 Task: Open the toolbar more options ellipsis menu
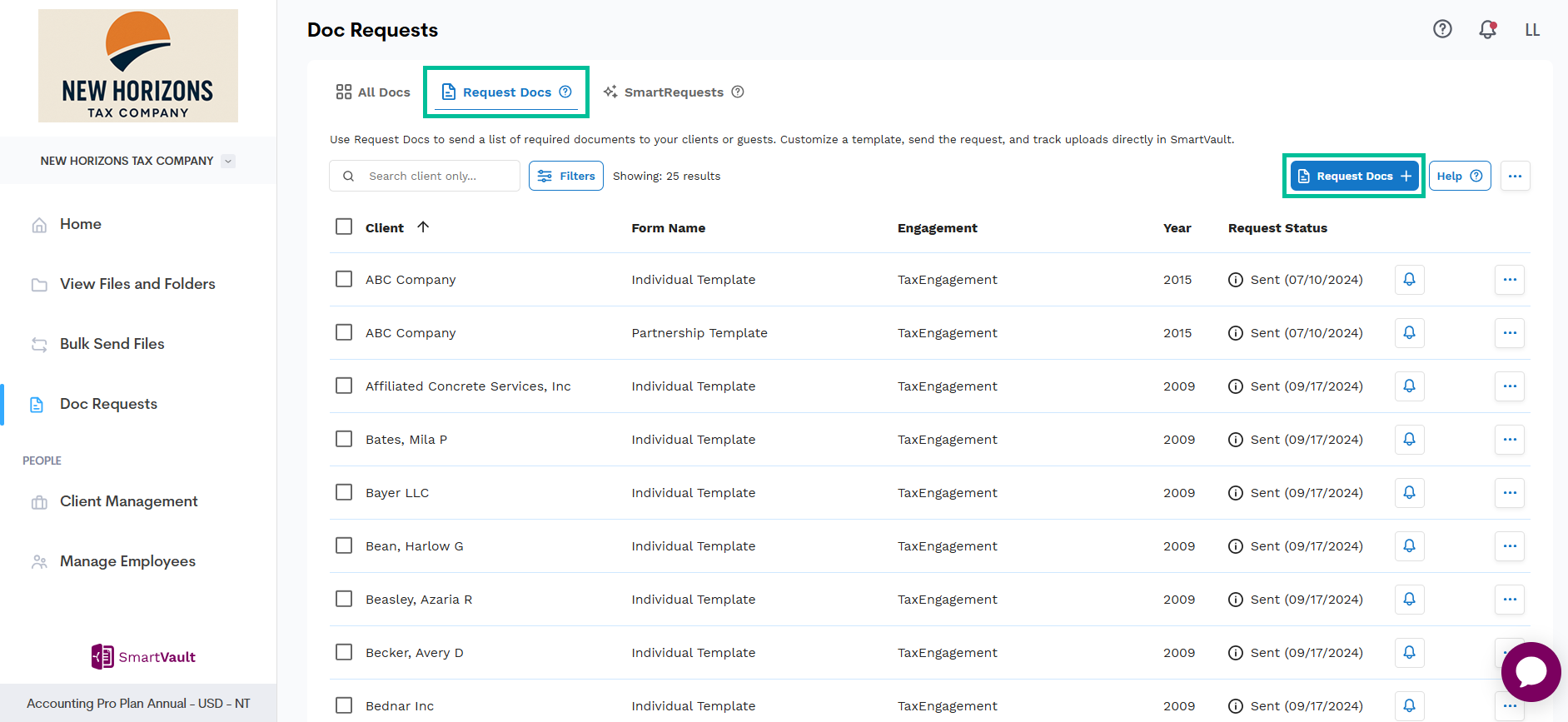point(1515,176)
